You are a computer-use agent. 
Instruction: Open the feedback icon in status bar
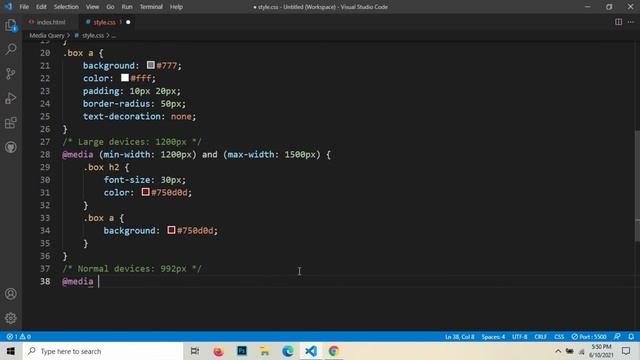click(x=617, y=337)
